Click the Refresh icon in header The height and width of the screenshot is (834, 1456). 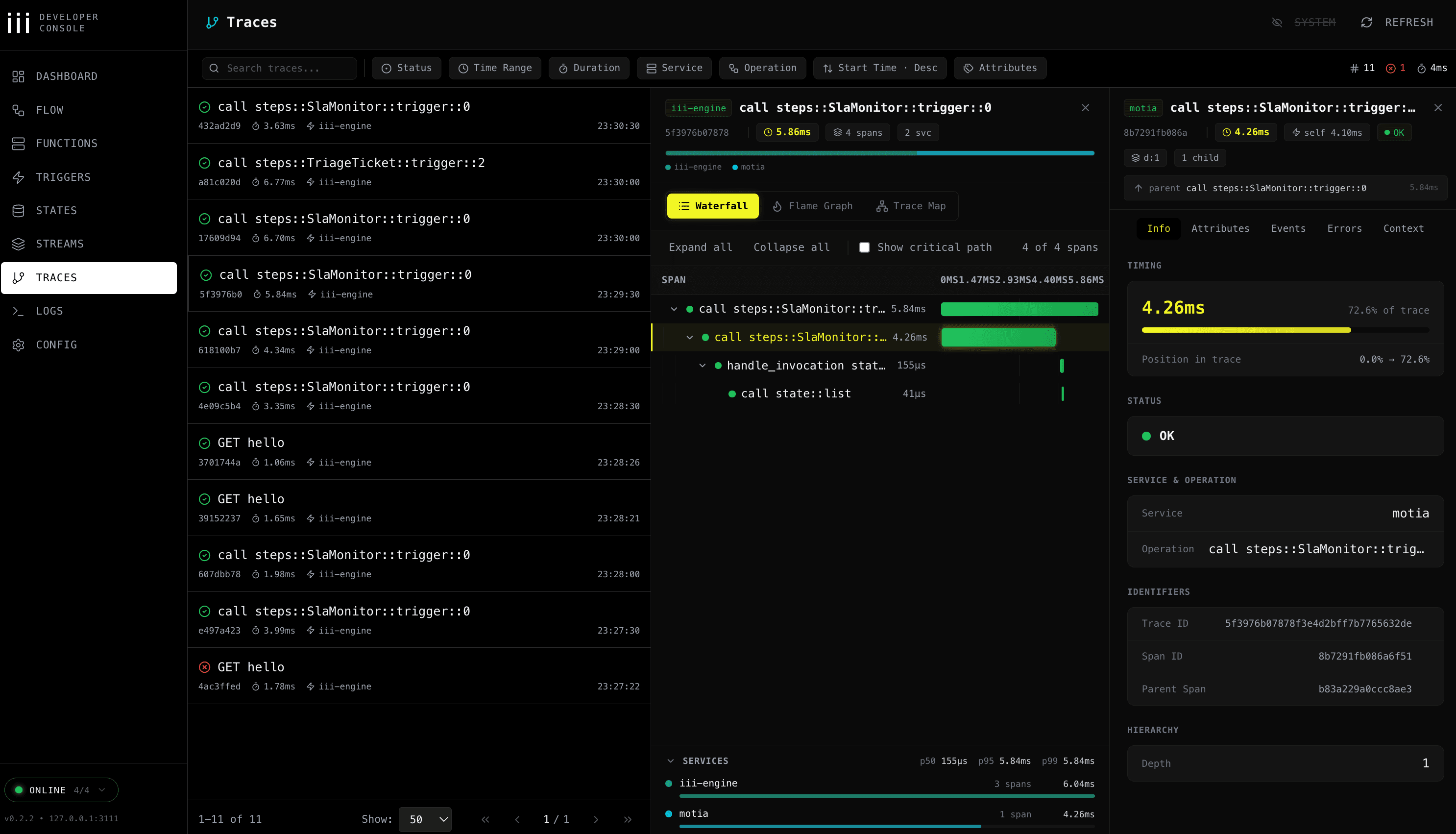coord(1366,23)
